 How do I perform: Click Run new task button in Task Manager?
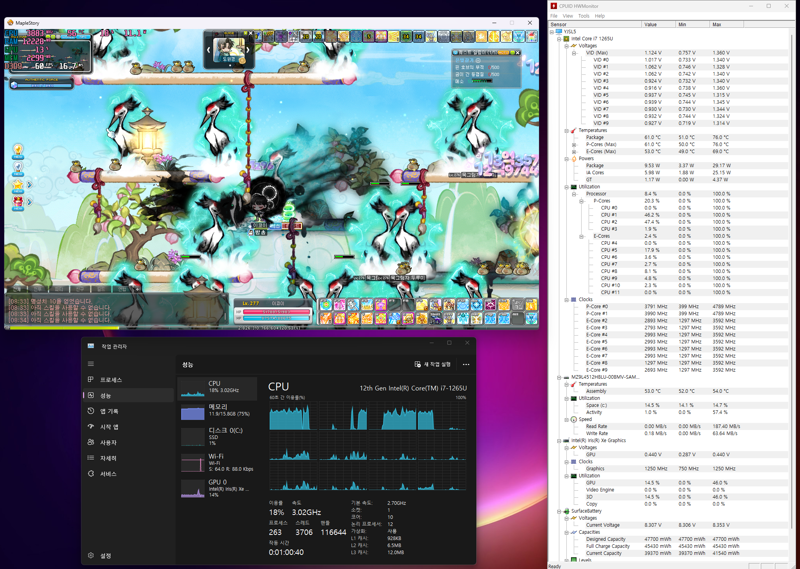pos(433,364)
